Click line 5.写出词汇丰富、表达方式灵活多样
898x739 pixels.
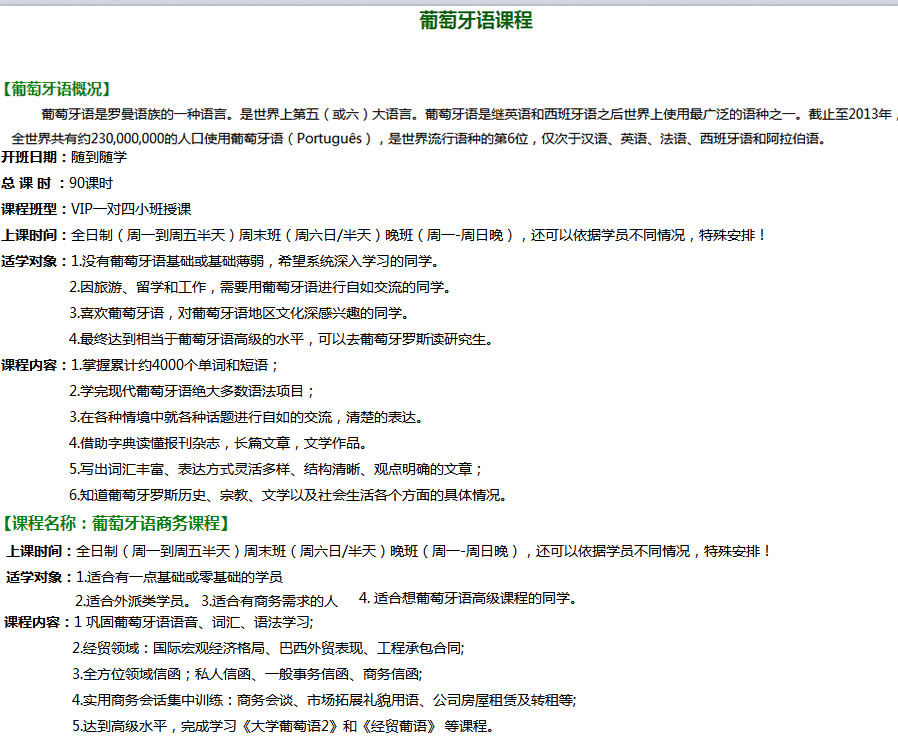(x=275, y=469)
